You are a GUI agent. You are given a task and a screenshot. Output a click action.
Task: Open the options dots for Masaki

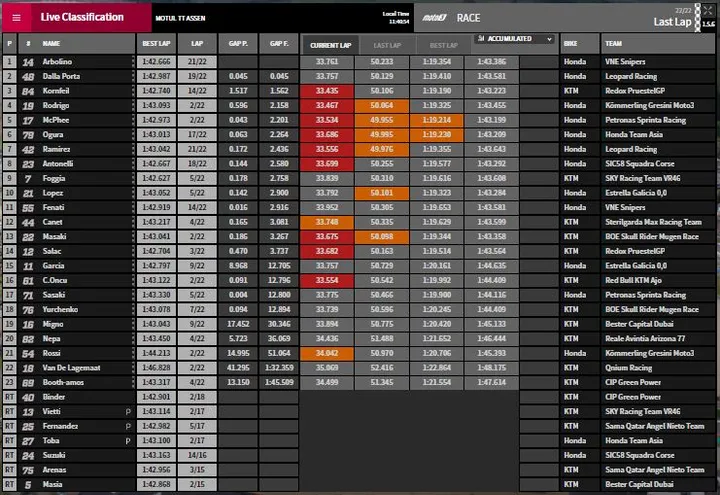point(134,236)
